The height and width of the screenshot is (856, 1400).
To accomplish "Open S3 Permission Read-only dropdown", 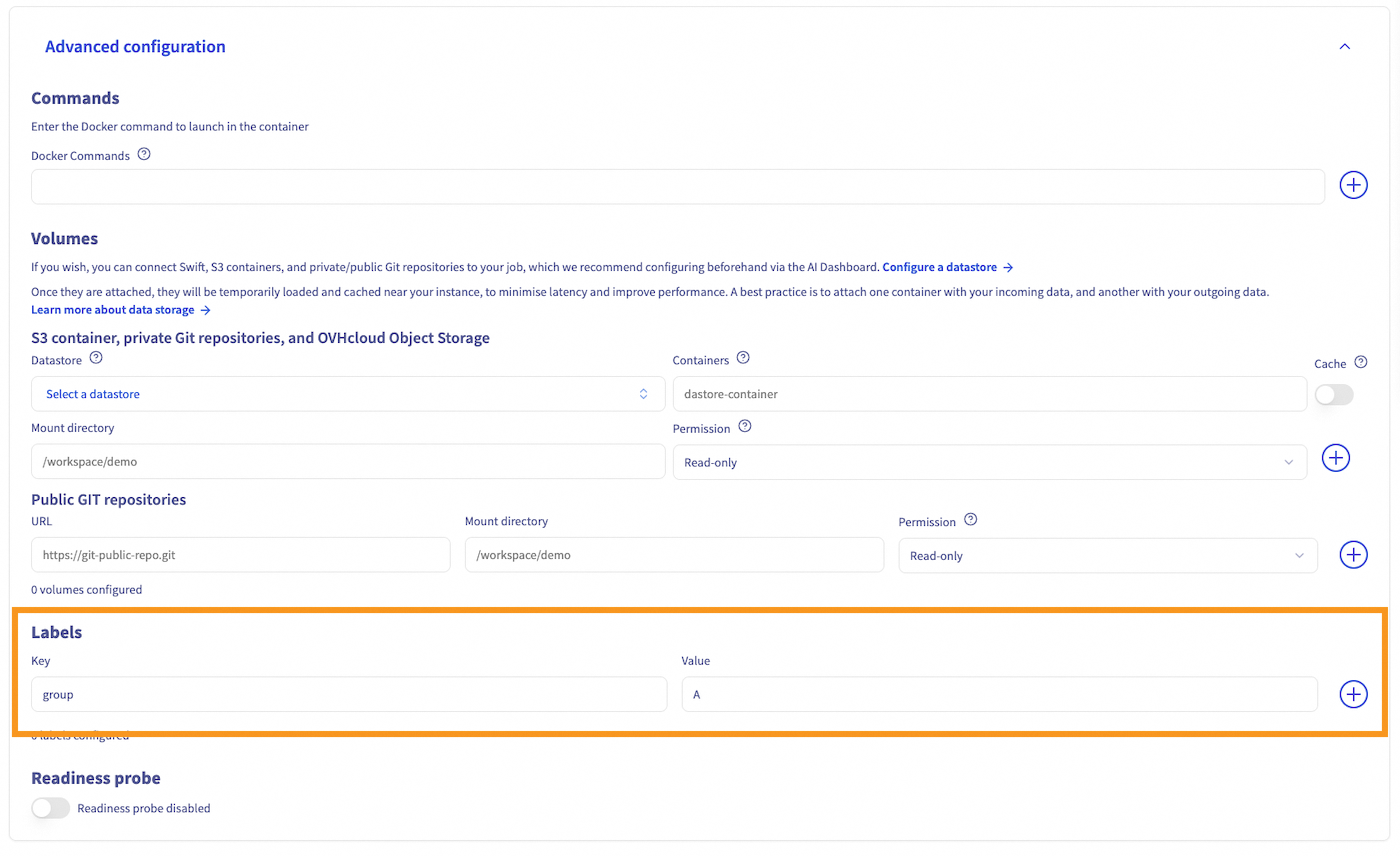I will click(989, 462).
